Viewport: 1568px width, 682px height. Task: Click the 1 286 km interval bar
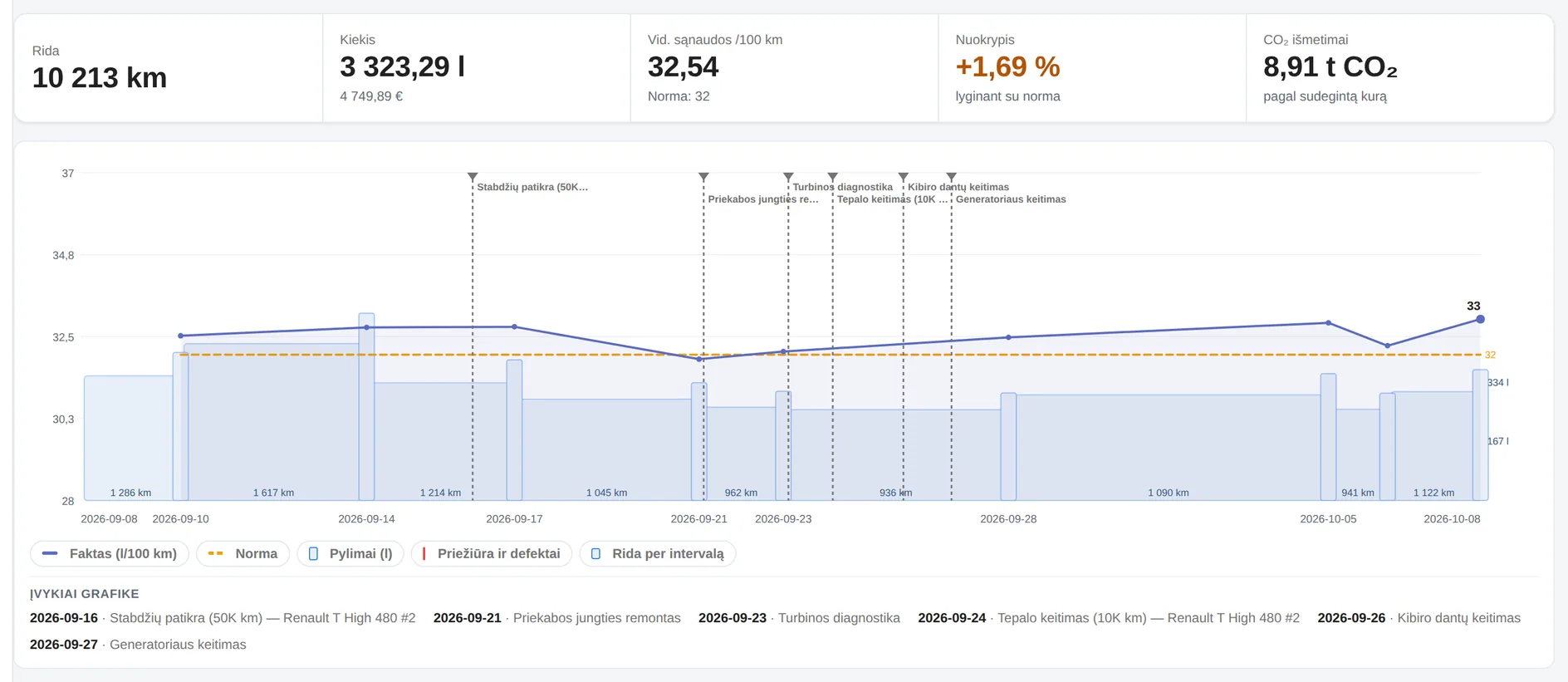(x=129, y=438)
